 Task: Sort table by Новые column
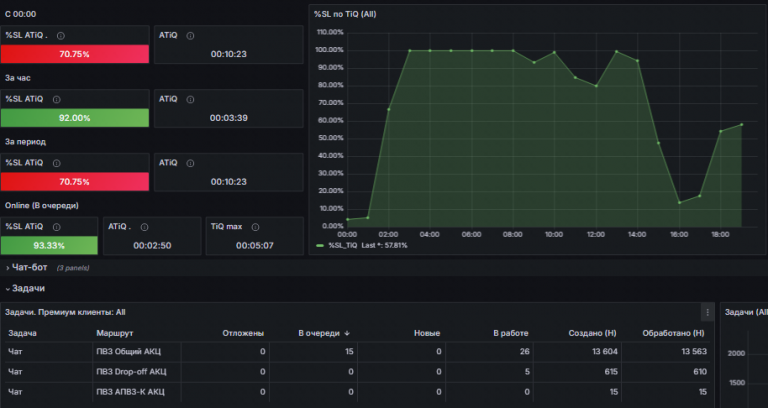coord(427,333)
